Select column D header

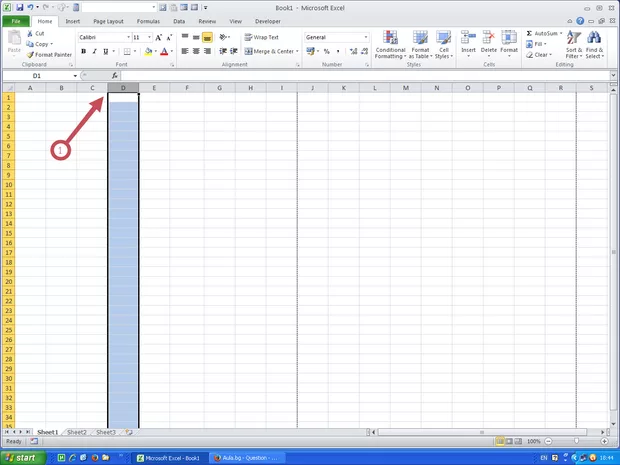coord(123,88)
